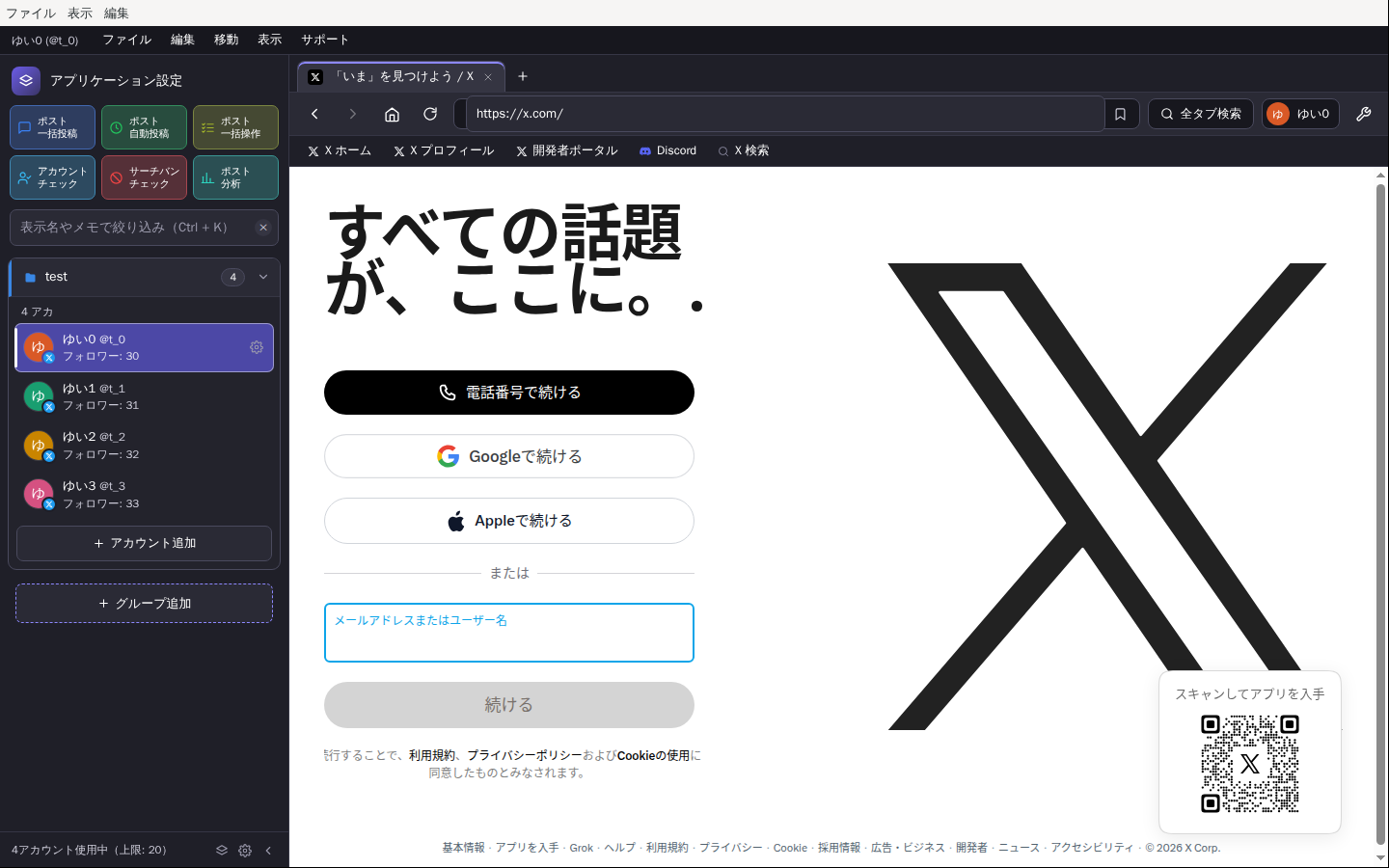1389x868 pixels.
Task: Open the wrench tools icon
Action: (x=1364, y=114)
